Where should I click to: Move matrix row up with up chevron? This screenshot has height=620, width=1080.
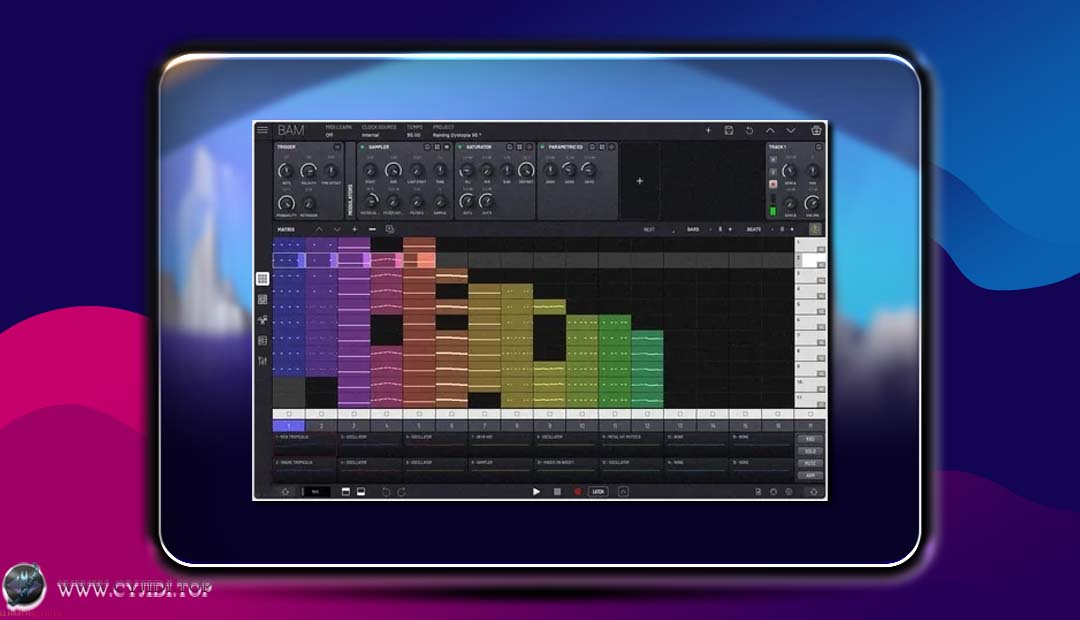point(319,229)
